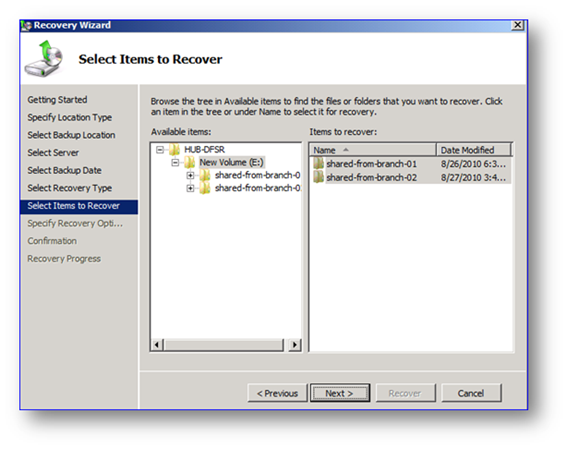Click the tree's right scroll arrow
Image resolution: width=567 pixels, height=449 pixels.
[x=295, y=345]
